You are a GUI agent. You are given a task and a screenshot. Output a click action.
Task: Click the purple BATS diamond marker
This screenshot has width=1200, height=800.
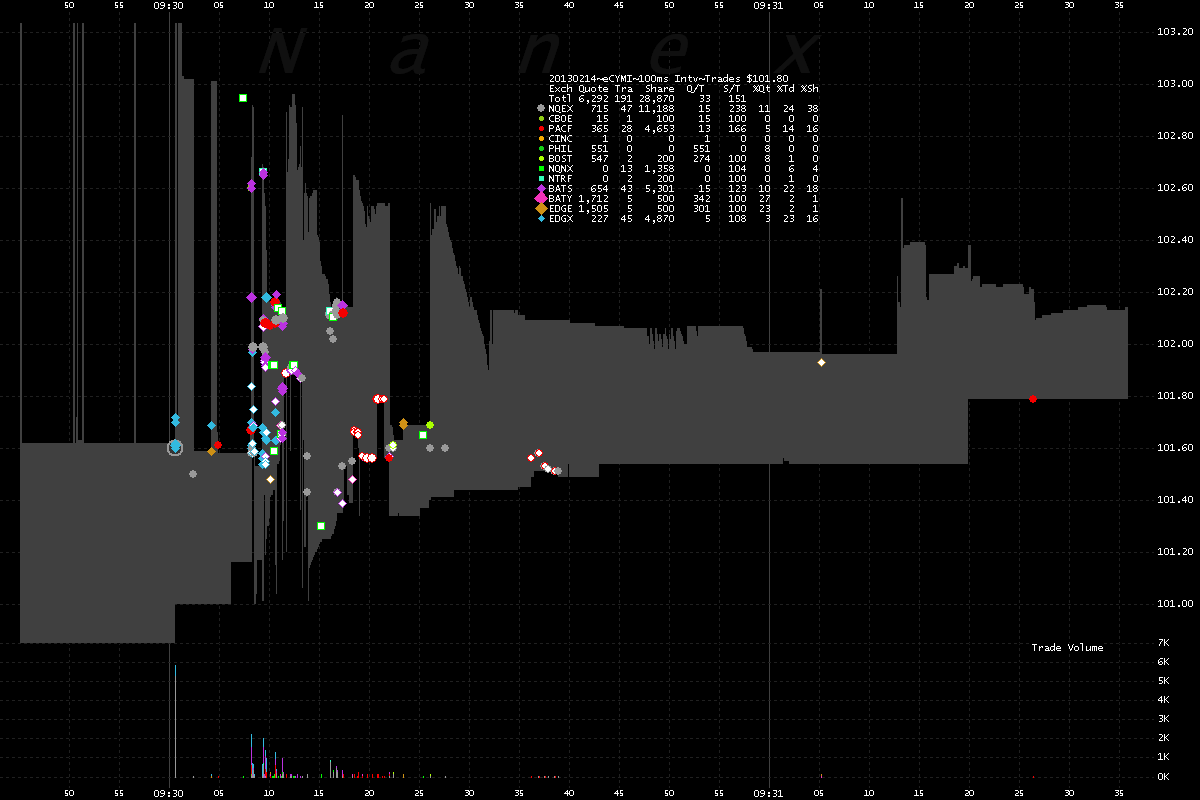click(x=541, y=188)
